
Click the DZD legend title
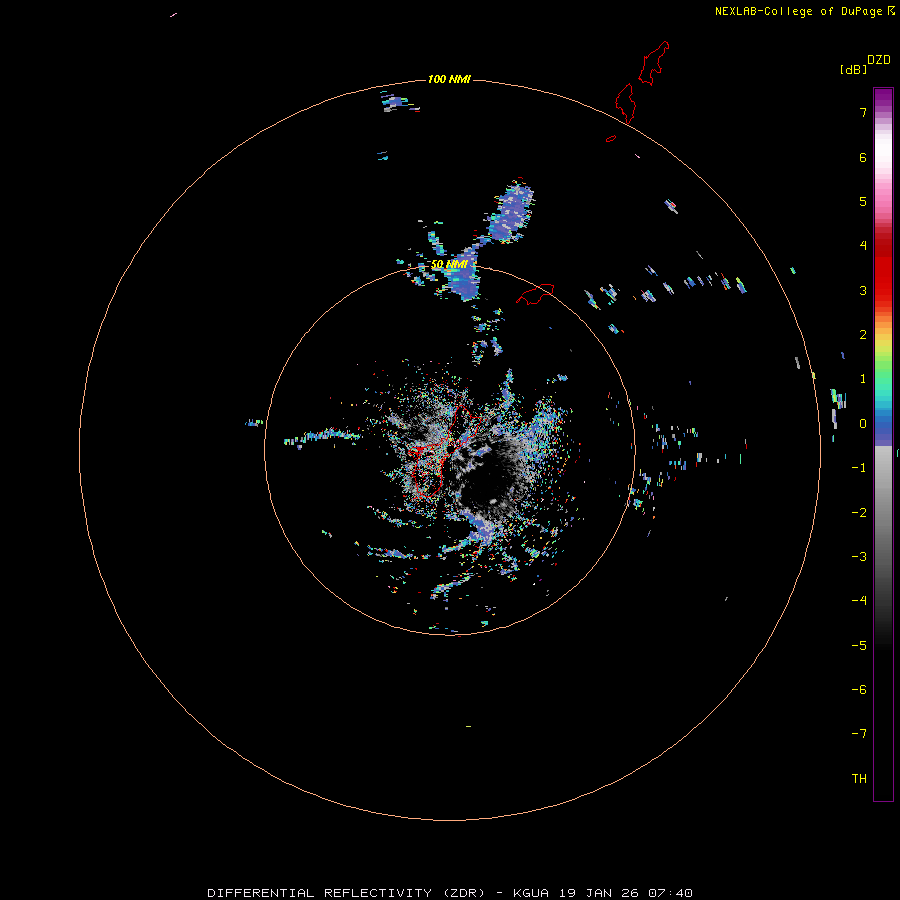(x=879, y=60)
